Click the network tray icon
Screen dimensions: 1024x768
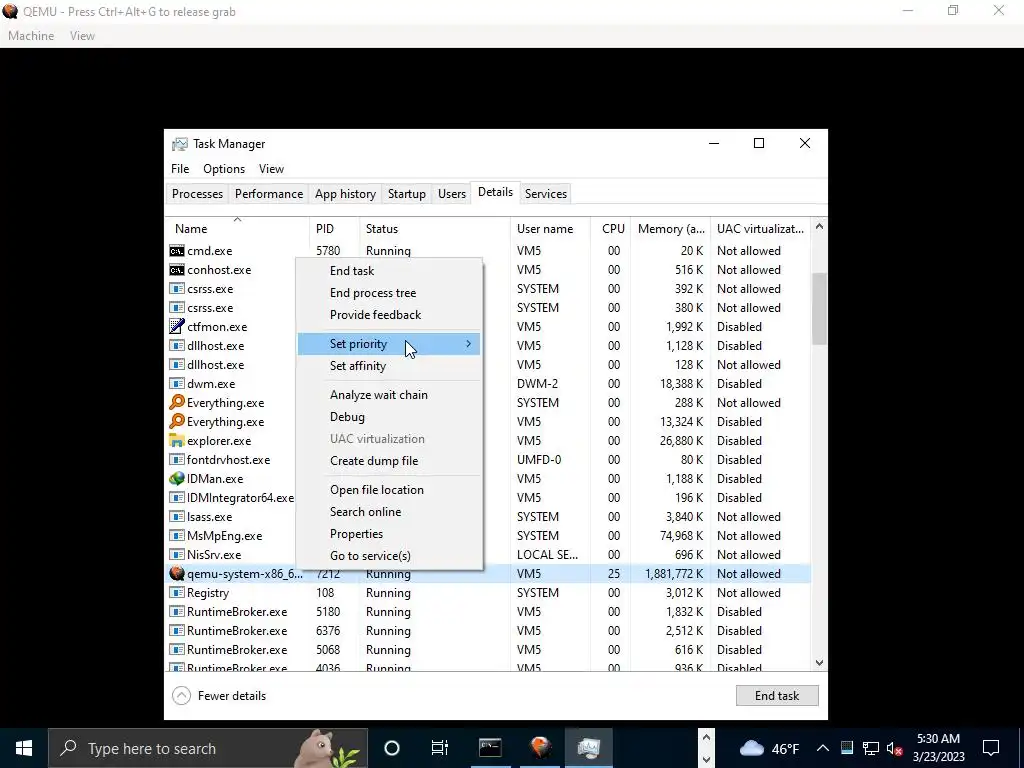(x=871, y=748)
